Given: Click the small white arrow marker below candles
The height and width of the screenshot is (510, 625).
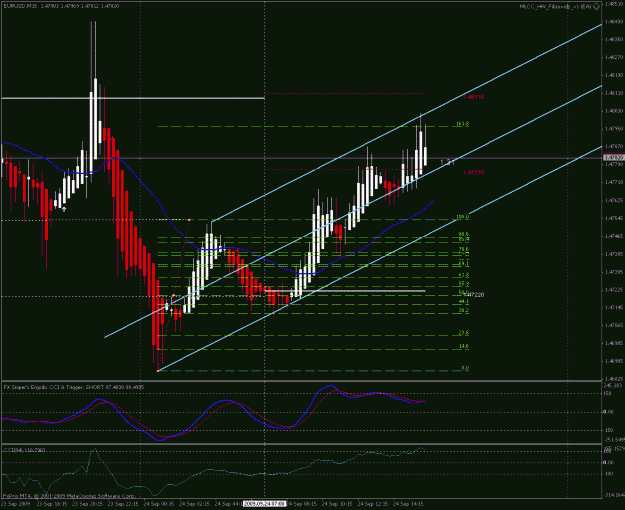Looking at the screenshot, I should [x=64, y=209].
